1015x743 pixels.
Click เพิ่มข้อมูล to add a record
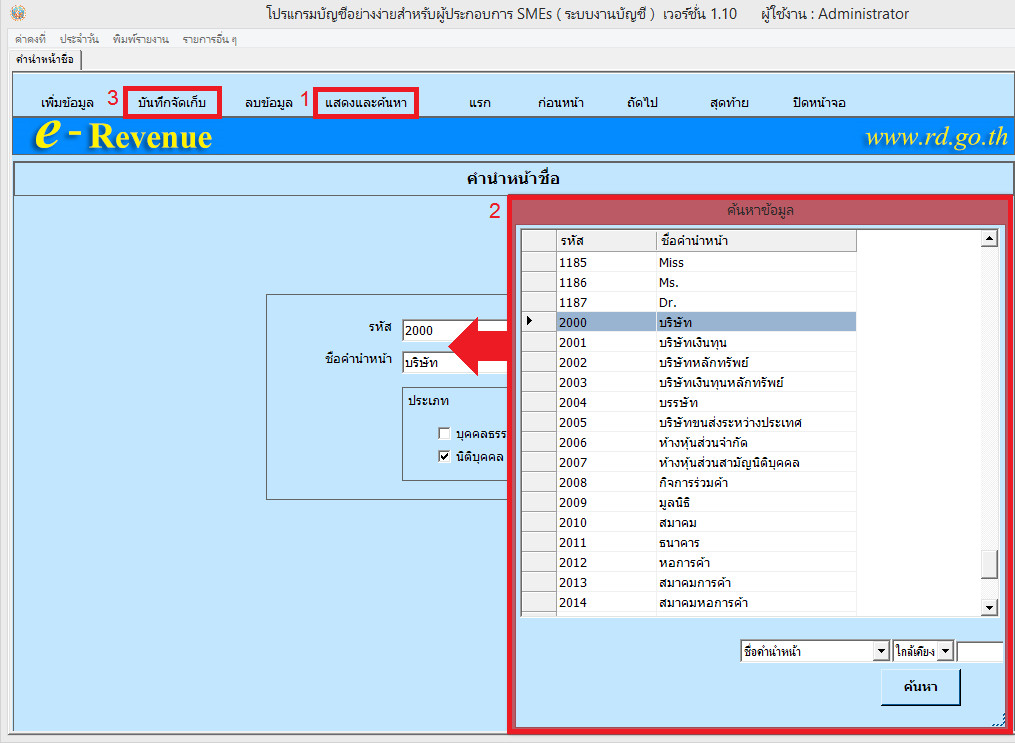tap(67, 103)
